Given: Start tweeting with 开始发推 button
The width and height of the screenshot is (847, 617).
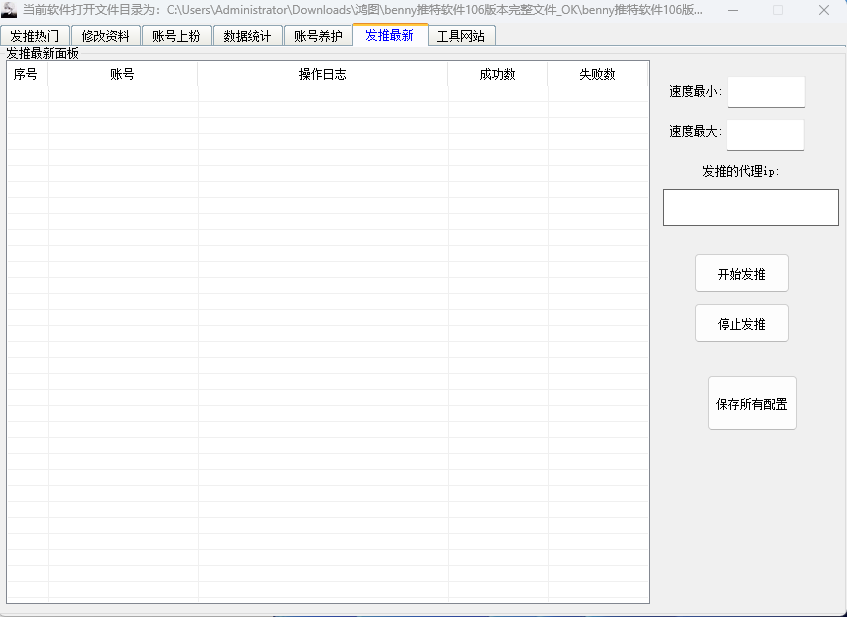Looking at the screenshot, I should click(742, 273).
